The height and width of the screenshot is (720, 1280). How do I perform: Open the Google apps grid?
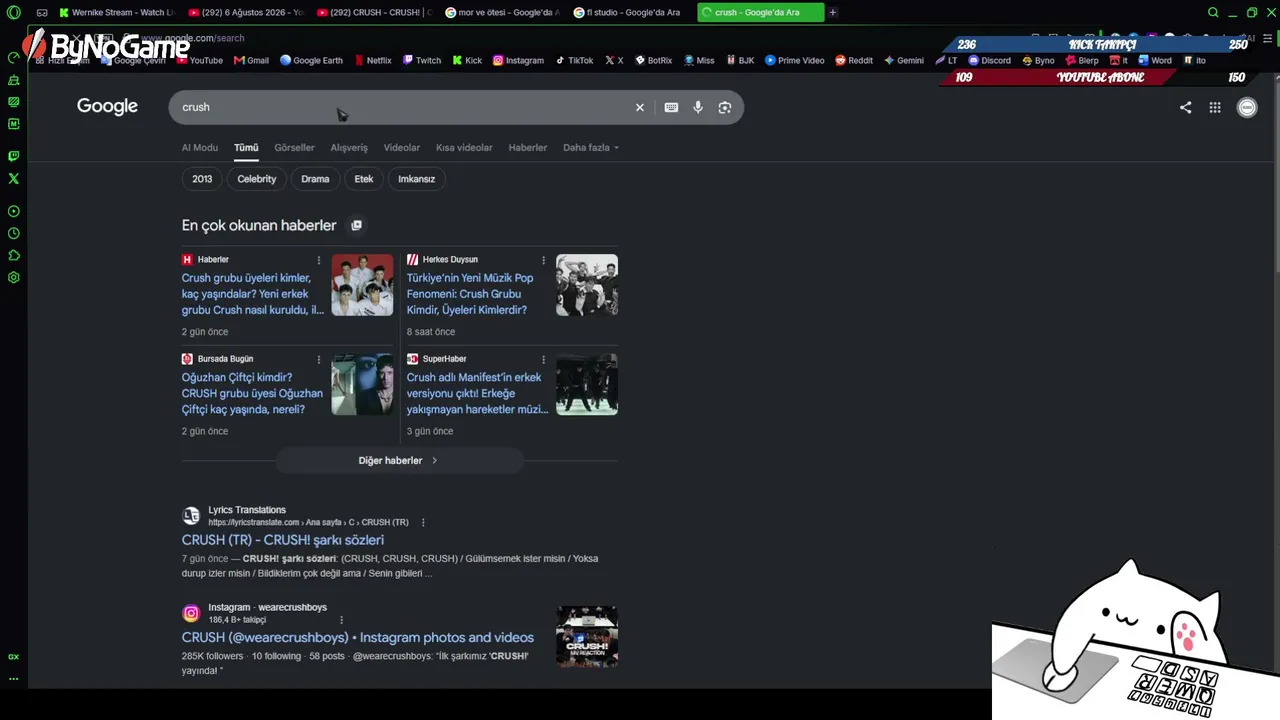click(1215, 107)
